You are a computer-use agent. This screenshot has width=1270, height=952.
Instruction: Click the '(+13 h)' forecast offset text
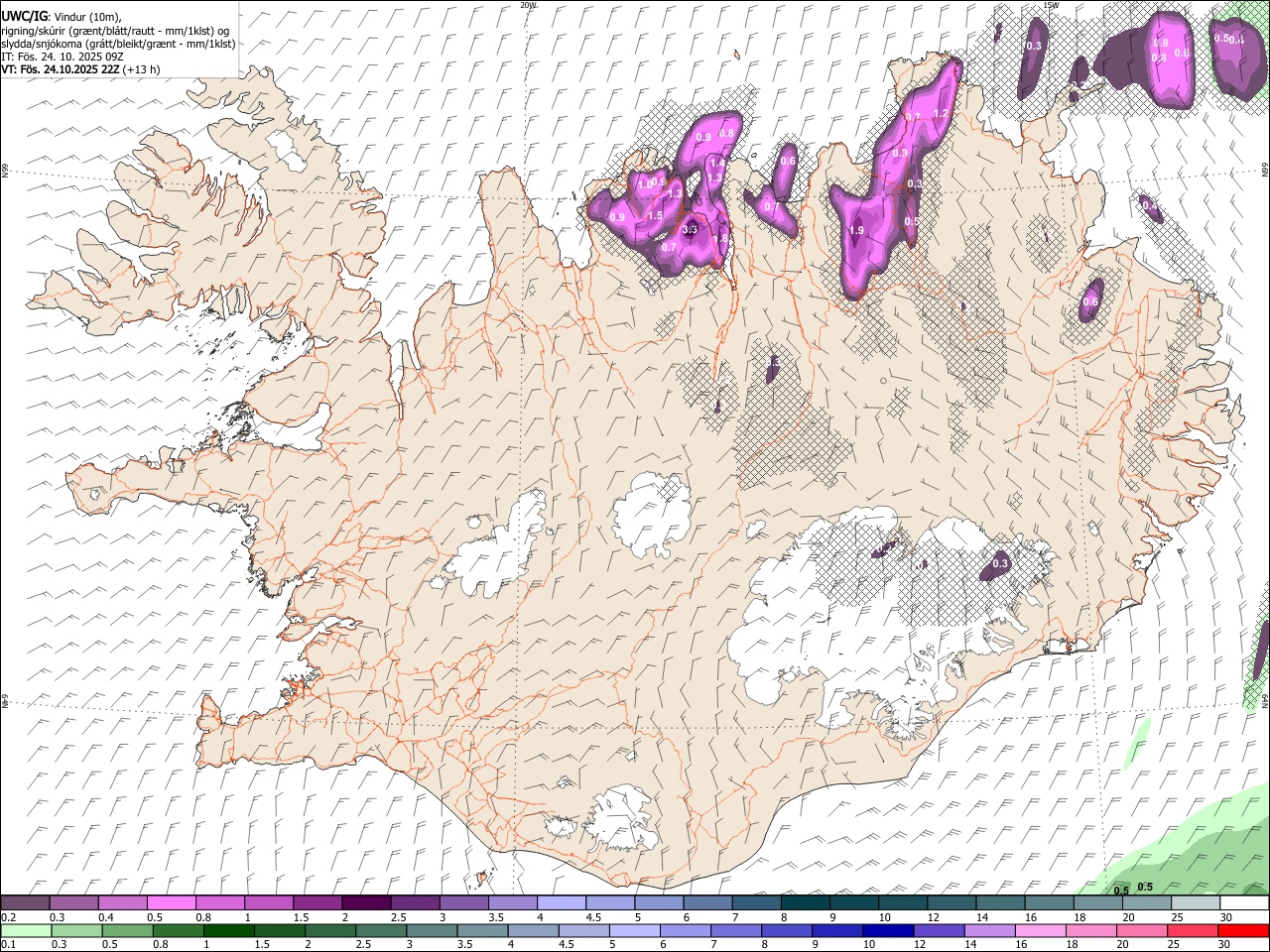point(143,69)
